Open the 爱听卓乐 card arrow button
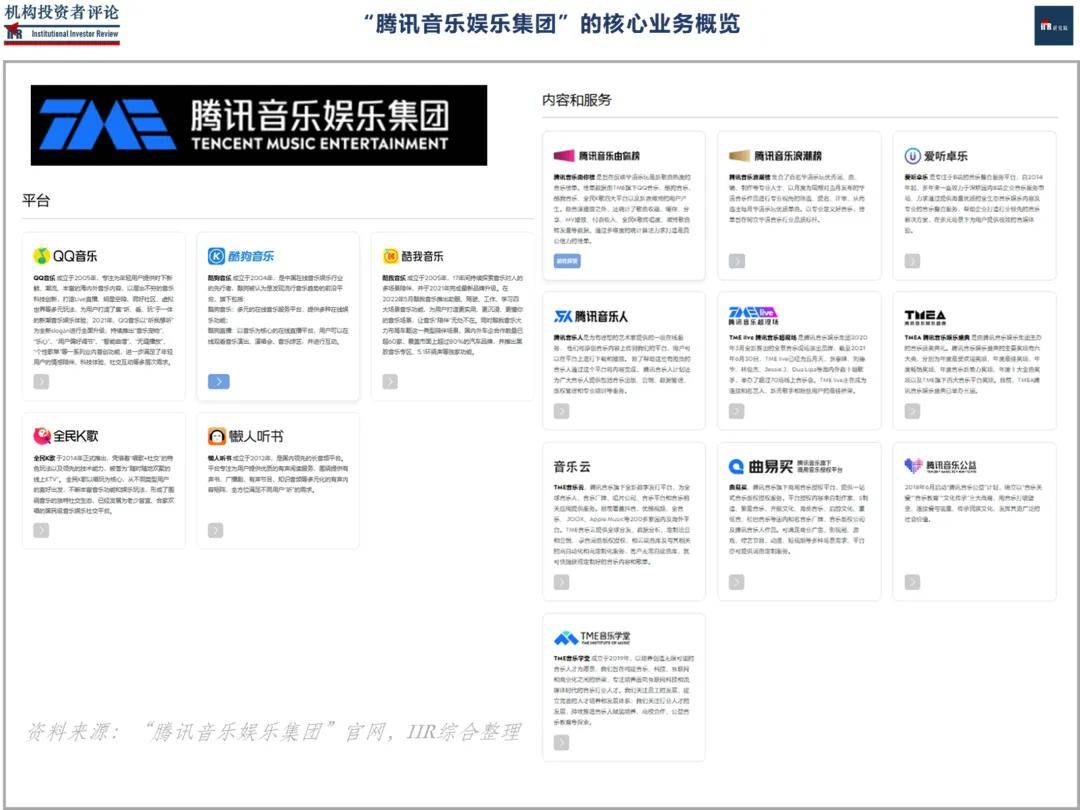Image resolution: width=1080 pixels, height=810 pixels. 912,261
